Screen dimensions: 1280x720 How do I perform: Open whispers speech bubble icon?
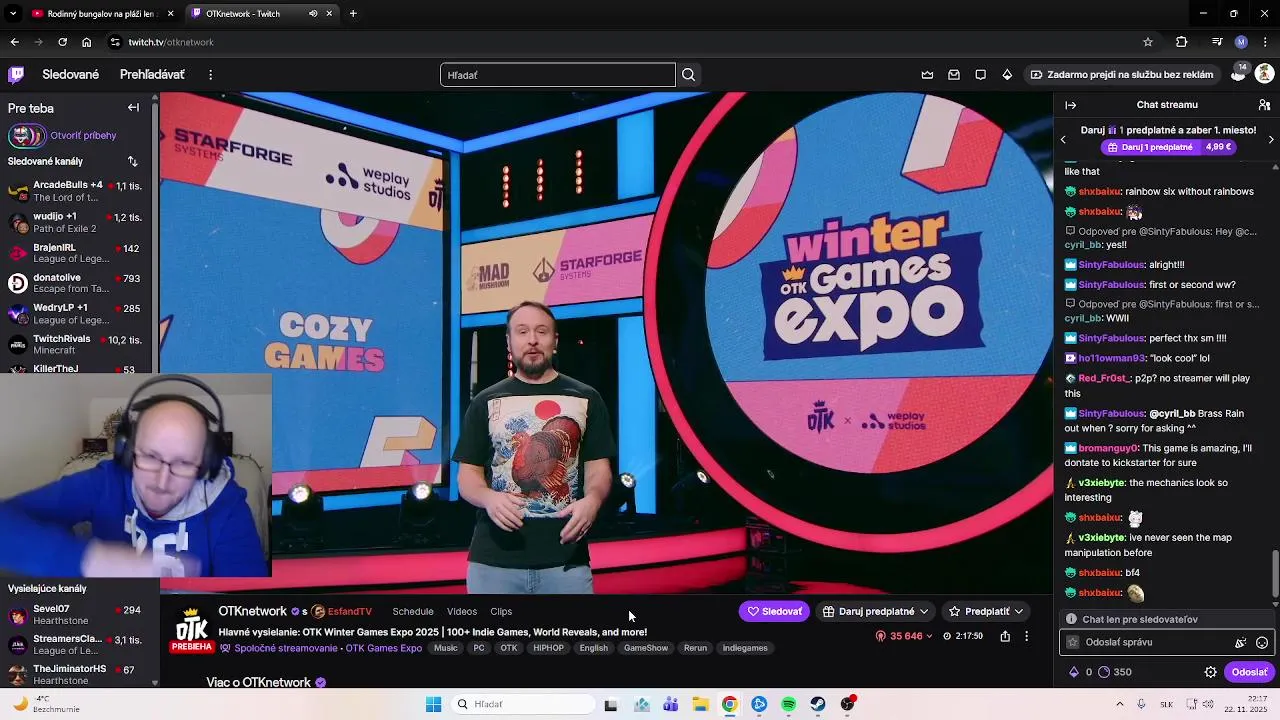(980, 75)
